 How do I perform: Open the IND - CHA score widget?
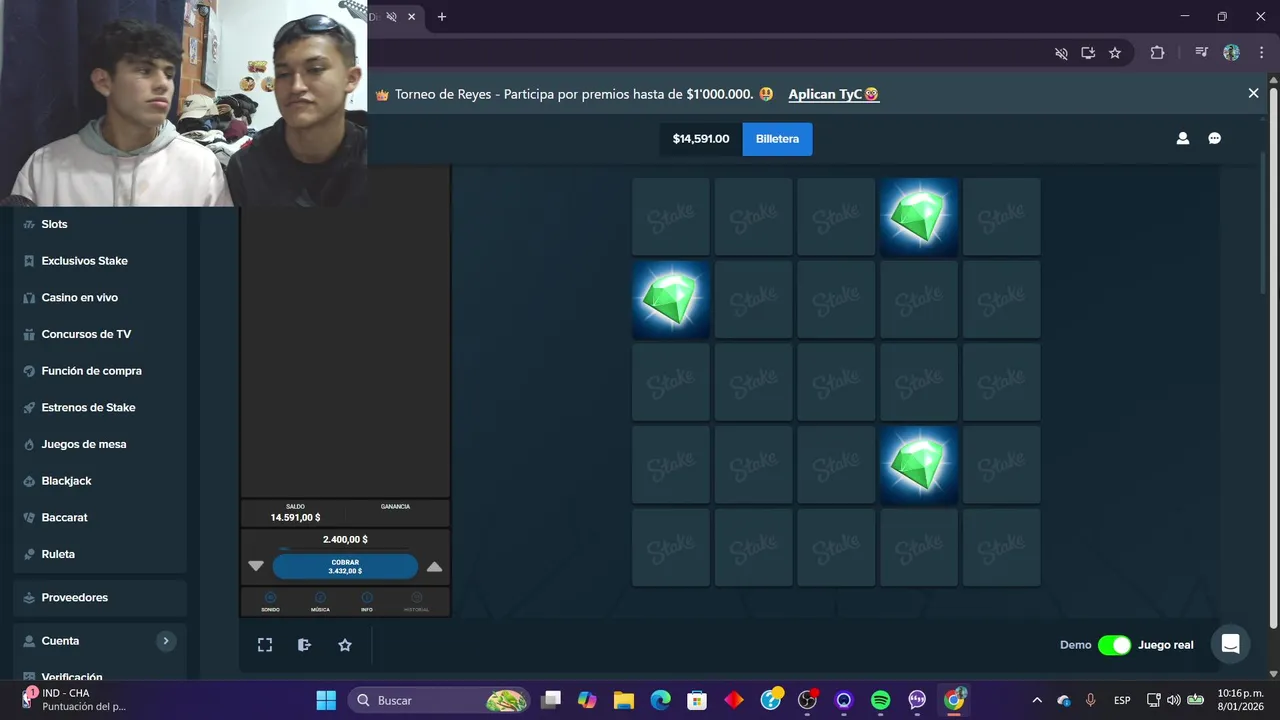[75, 699]
